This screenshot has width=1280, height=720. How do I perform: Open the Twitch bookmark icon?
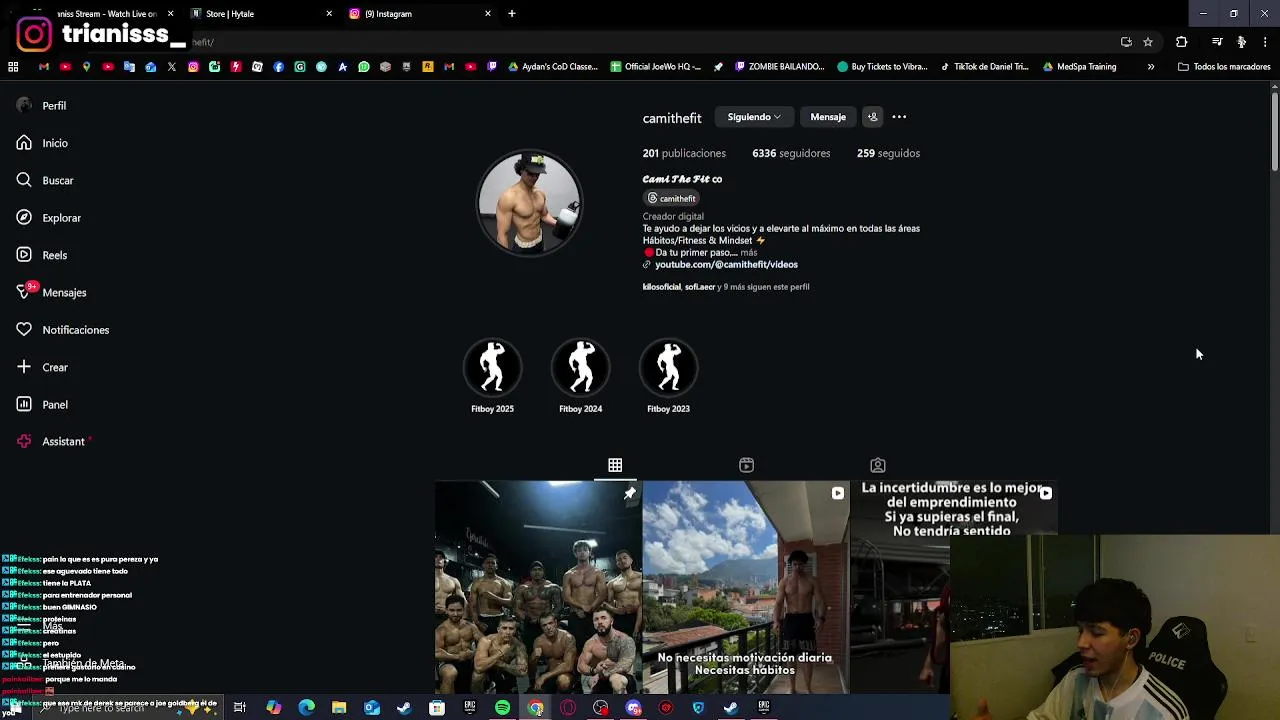[x=492, y=67]
